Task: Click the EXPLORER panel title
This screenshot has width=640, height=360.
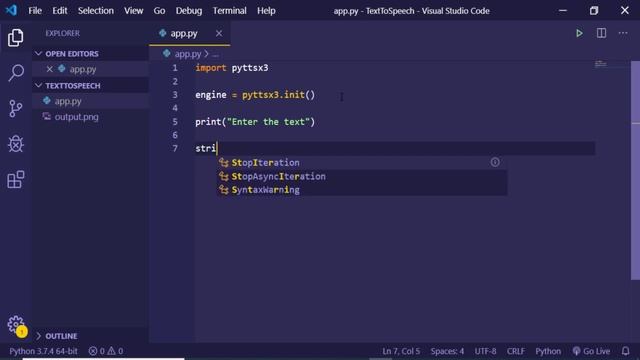Action: click(62, 33)
